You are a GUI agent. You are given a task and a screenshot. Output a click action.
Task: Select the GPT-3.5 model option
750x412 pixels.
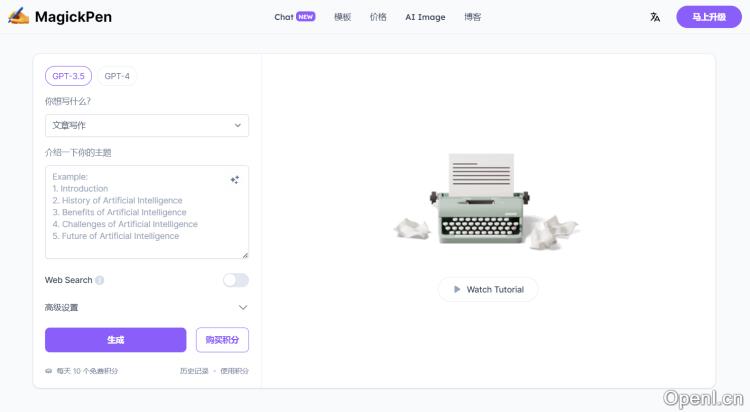tap(68, 76)
